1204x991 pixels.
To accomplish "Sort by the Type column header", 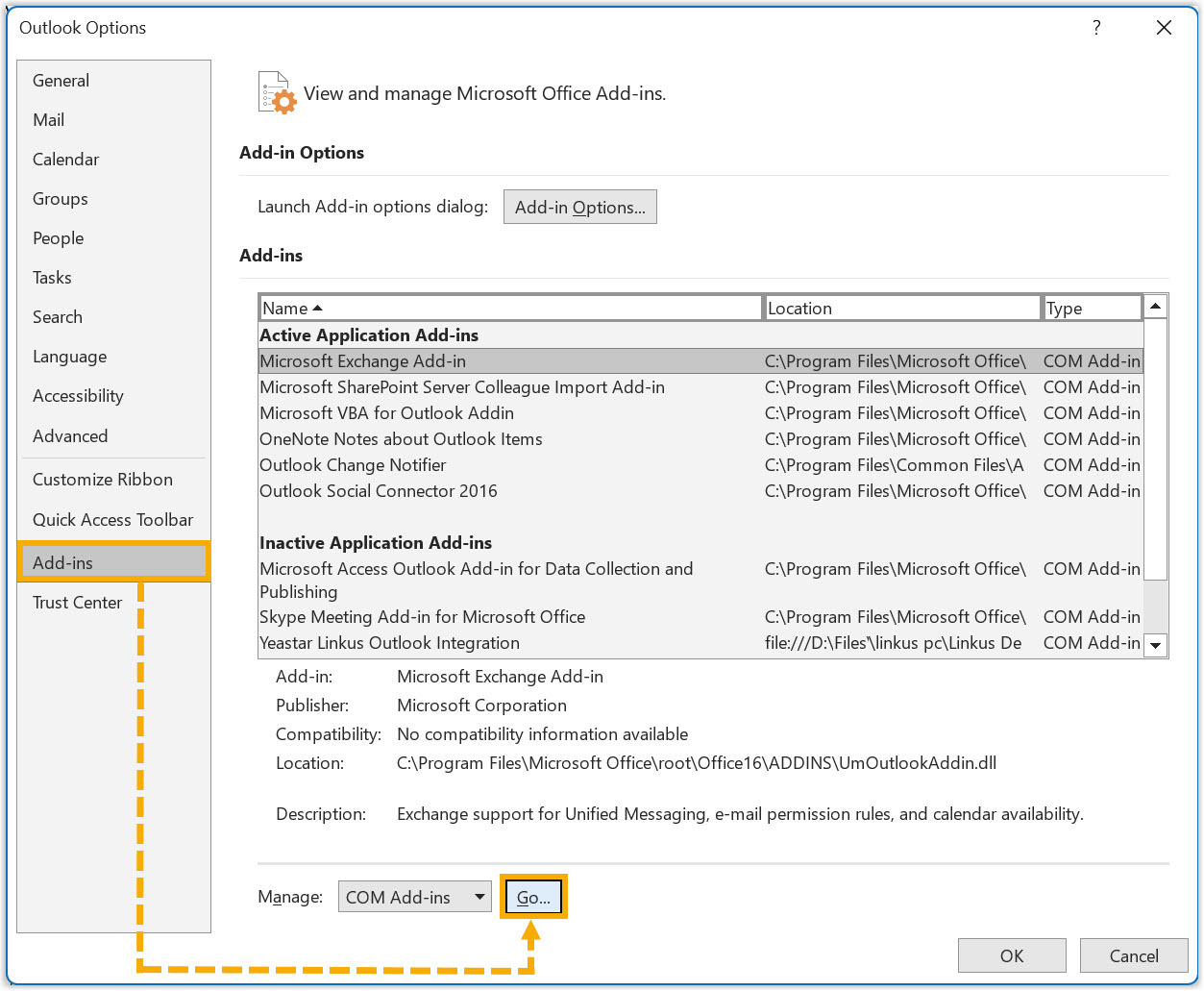I will tap(1093, 308).
